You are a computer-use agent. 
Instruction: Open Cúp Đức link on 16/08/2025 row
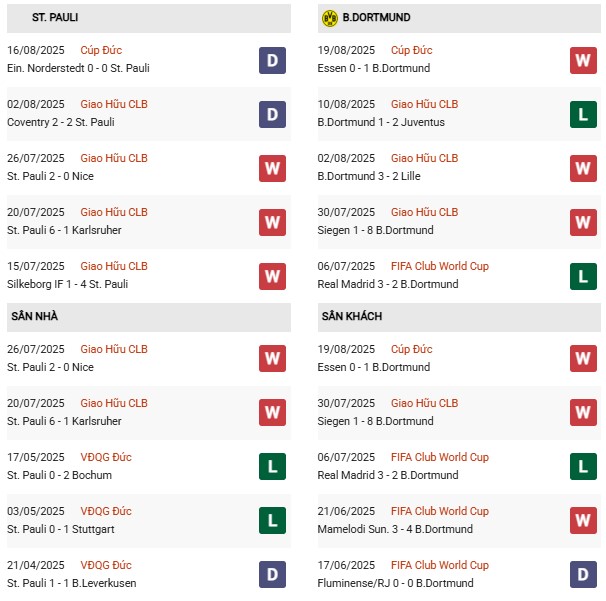point(102,50)
